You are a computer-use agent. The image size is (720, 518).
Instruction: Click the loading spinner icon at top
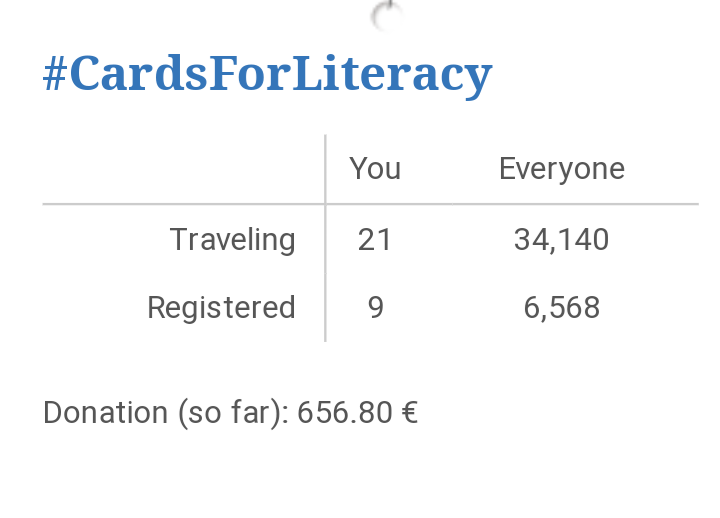point(387,17)
